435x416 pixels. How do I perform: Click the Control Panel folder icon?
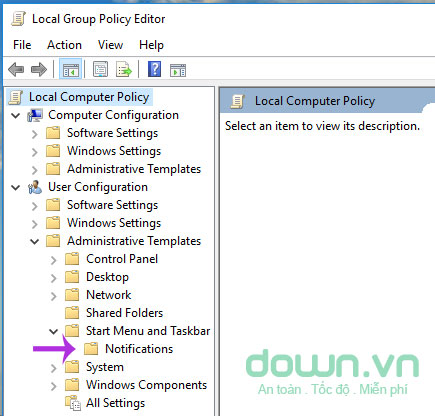[72, 259]
